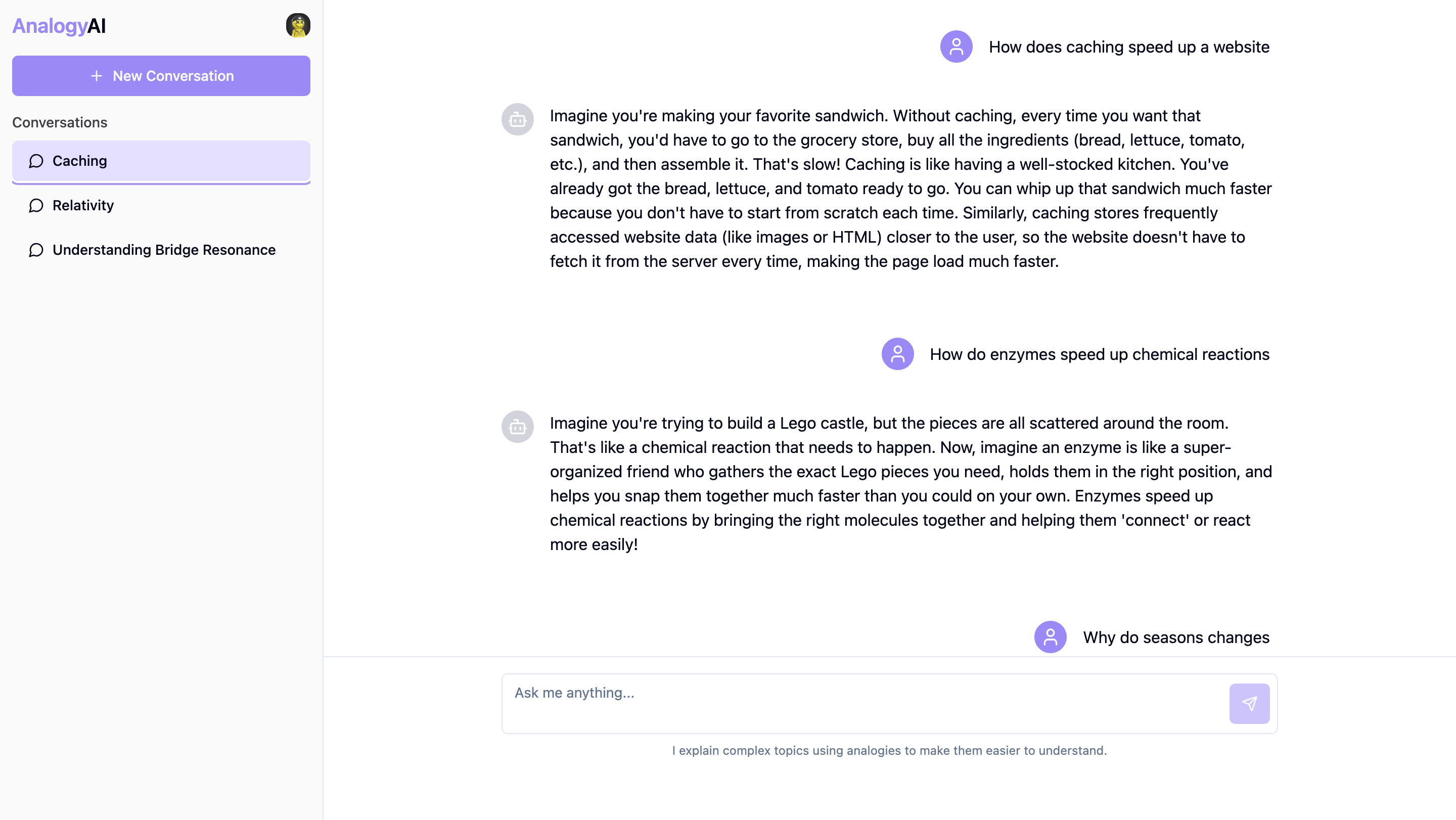Click the 'How does caching speed up' message

point(1129,47)
